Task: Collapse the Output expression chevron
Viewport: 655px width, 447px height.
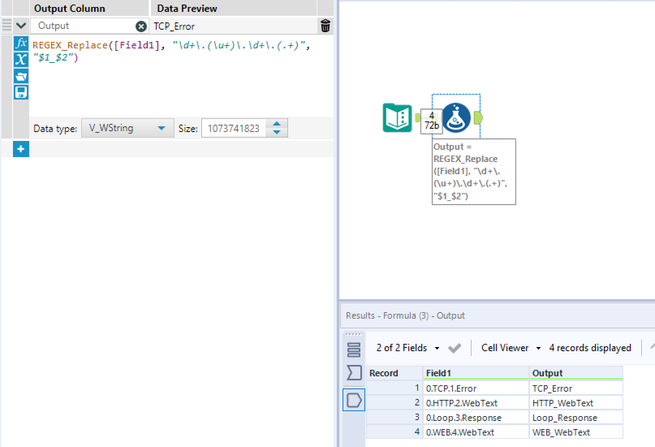Action: tap(21, 26)
